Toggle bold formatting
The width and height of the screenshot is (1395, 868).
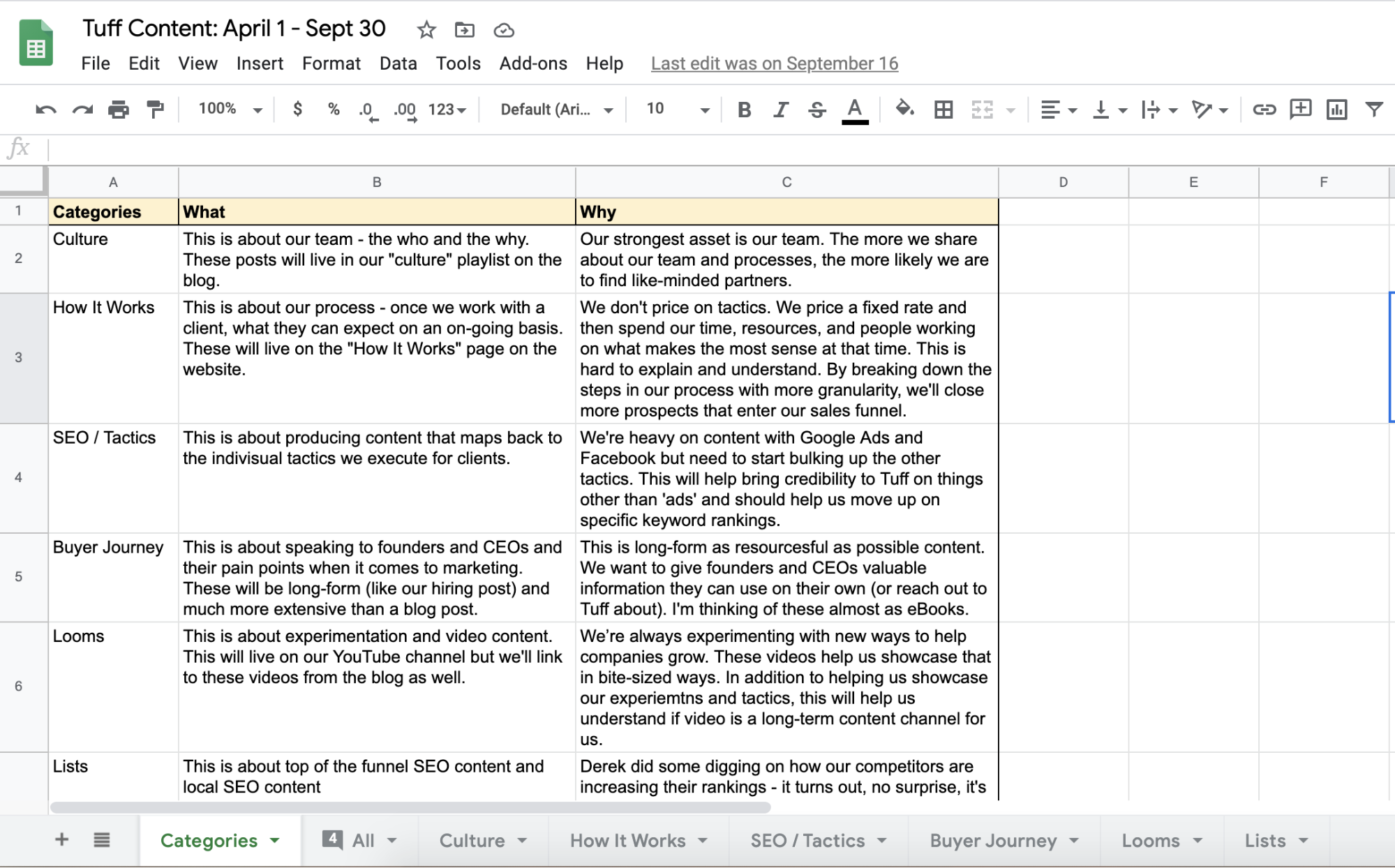pos(744,110)
